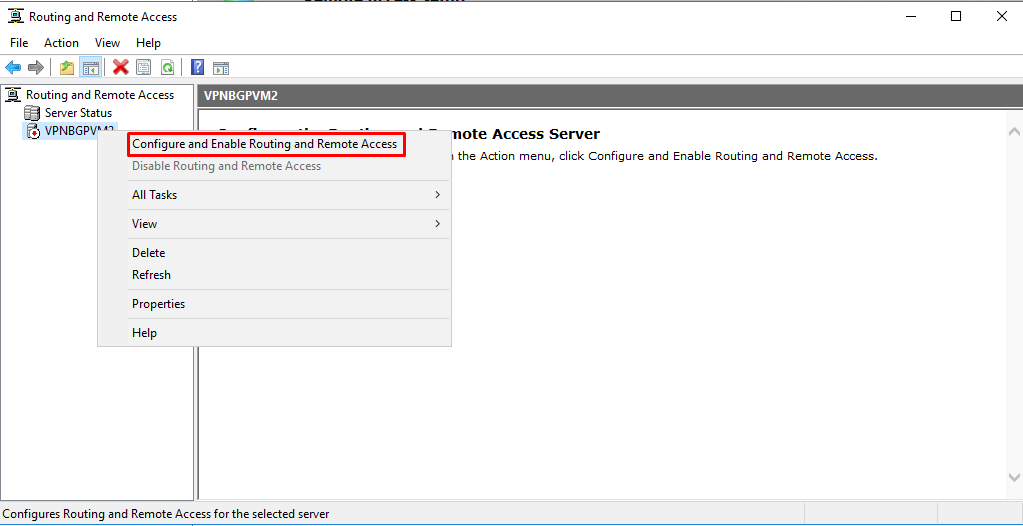Click scroll down arrow in right pane
The width and height of the screenshot is (1023, 526).
coord(1014,478)
